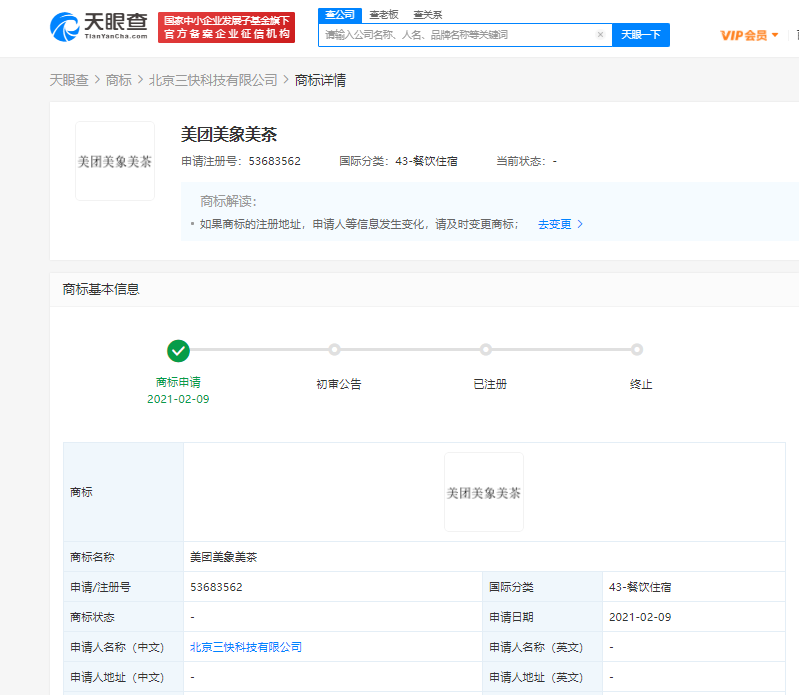Image resolution: width=799 pixels, height=695 pixels.
Task: Select the 2021-02-09 date under 商标申请
Action: coord(178,399)
